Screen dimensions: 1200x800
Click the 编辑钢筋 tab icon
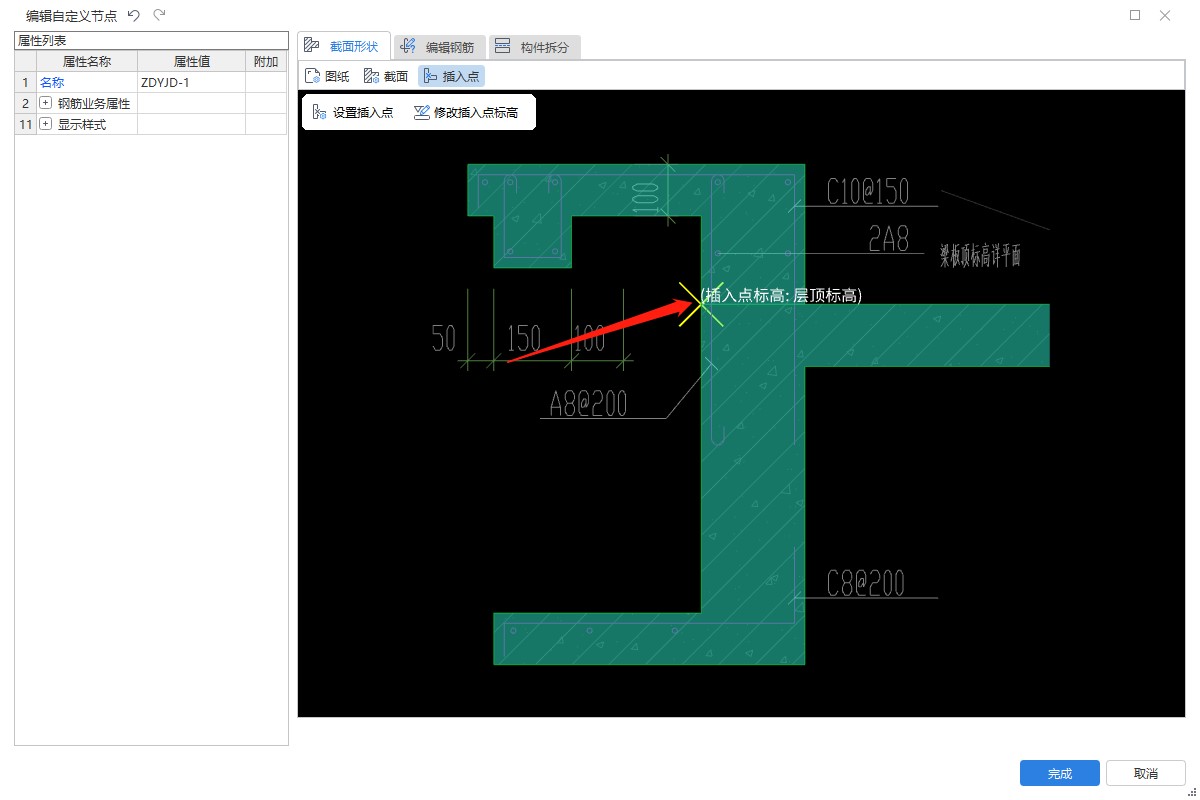[x=409, y=47]
